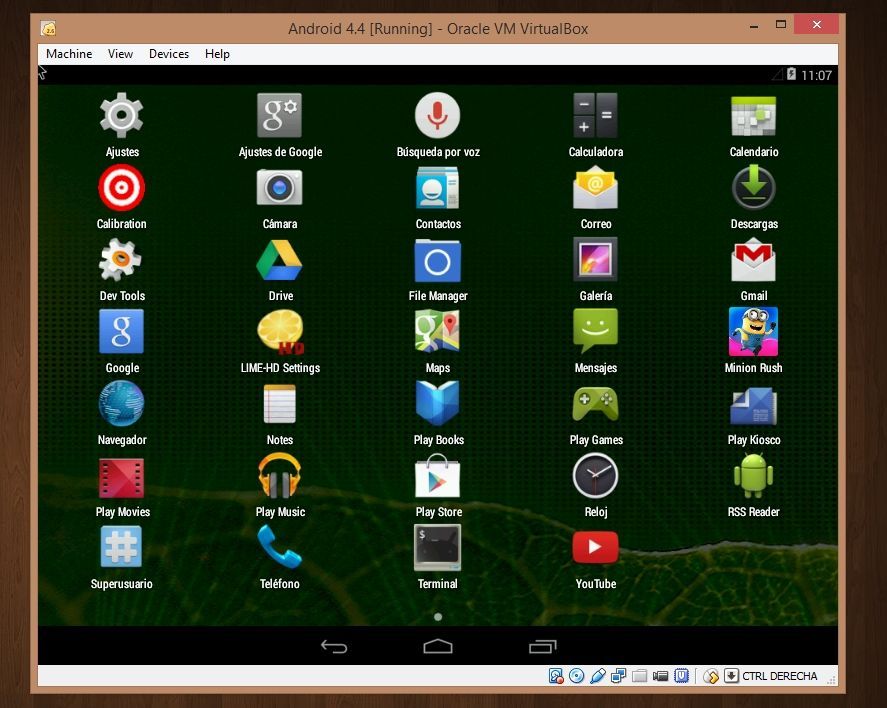This screenshot has height=708, width=887.
Task: Open the Correo email app
Action: point(595,187)
